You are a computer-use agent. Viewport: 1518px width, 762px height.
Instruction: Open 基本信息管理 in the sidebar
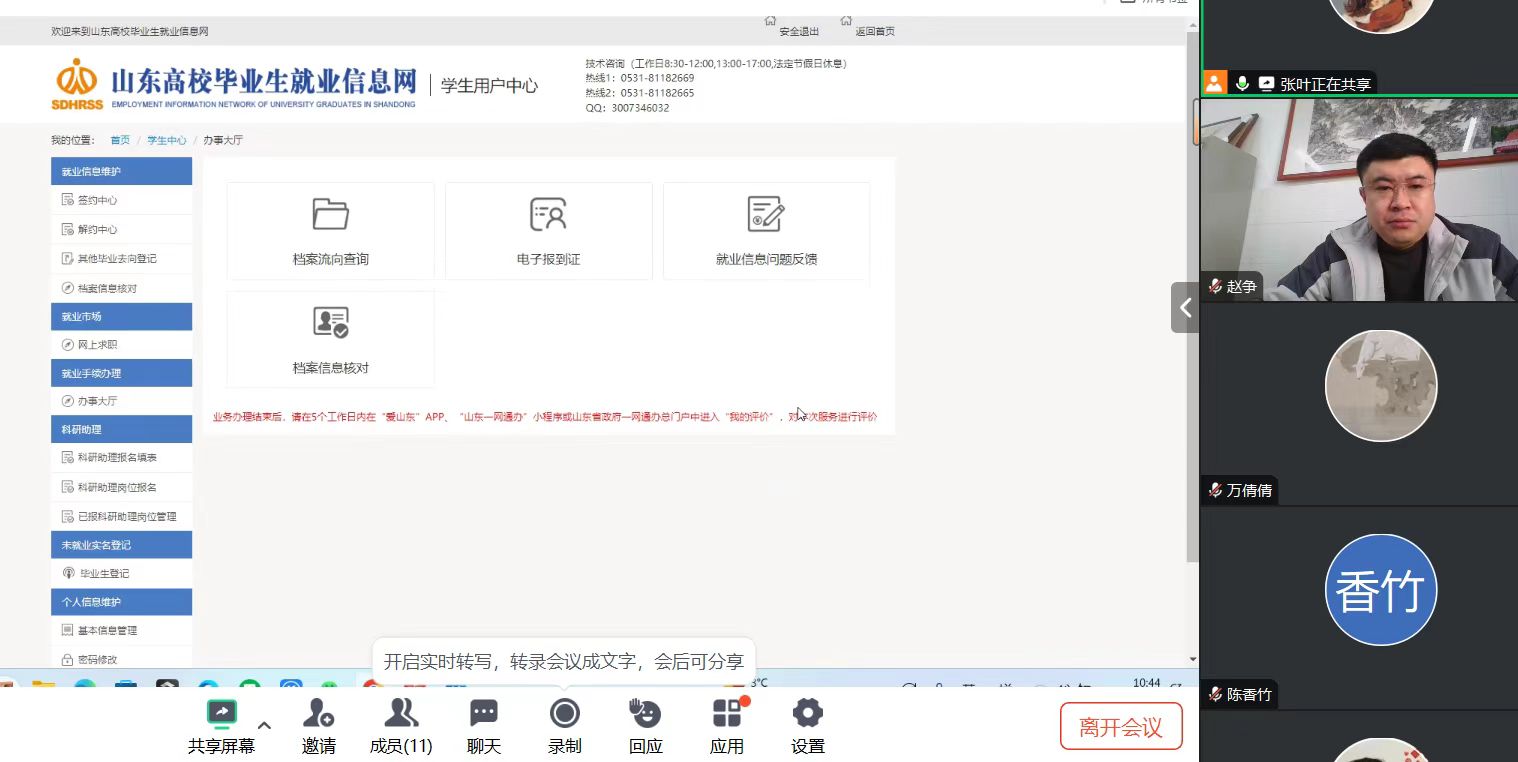pyautogui.click(x=121, y=631)
